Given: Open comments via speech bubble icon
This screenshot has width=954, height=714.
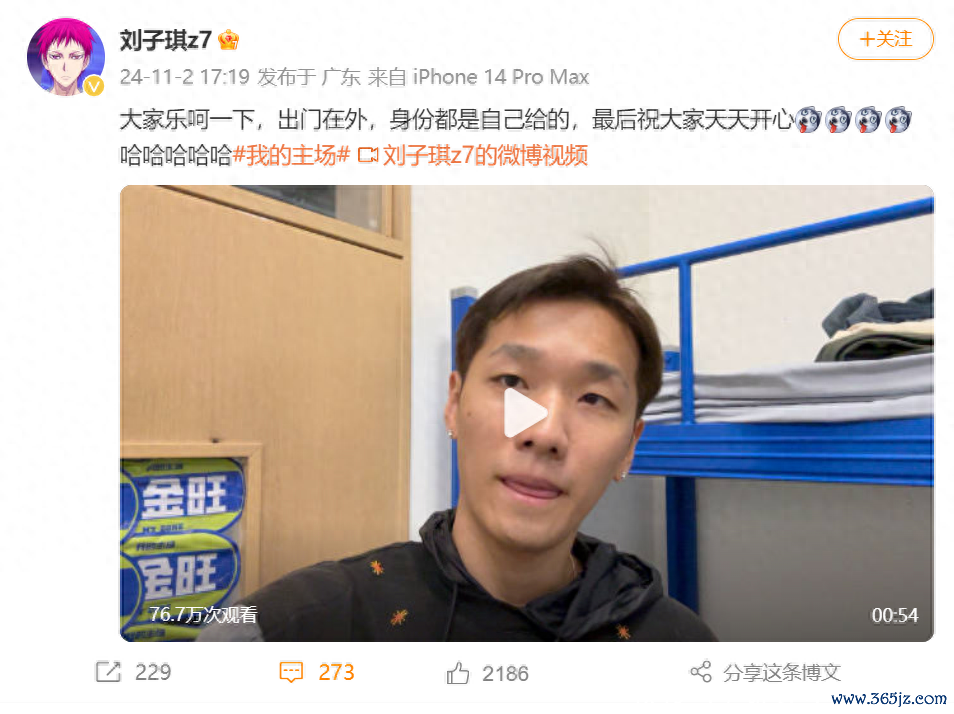Looking at the screenshot, I should point(291,672).
